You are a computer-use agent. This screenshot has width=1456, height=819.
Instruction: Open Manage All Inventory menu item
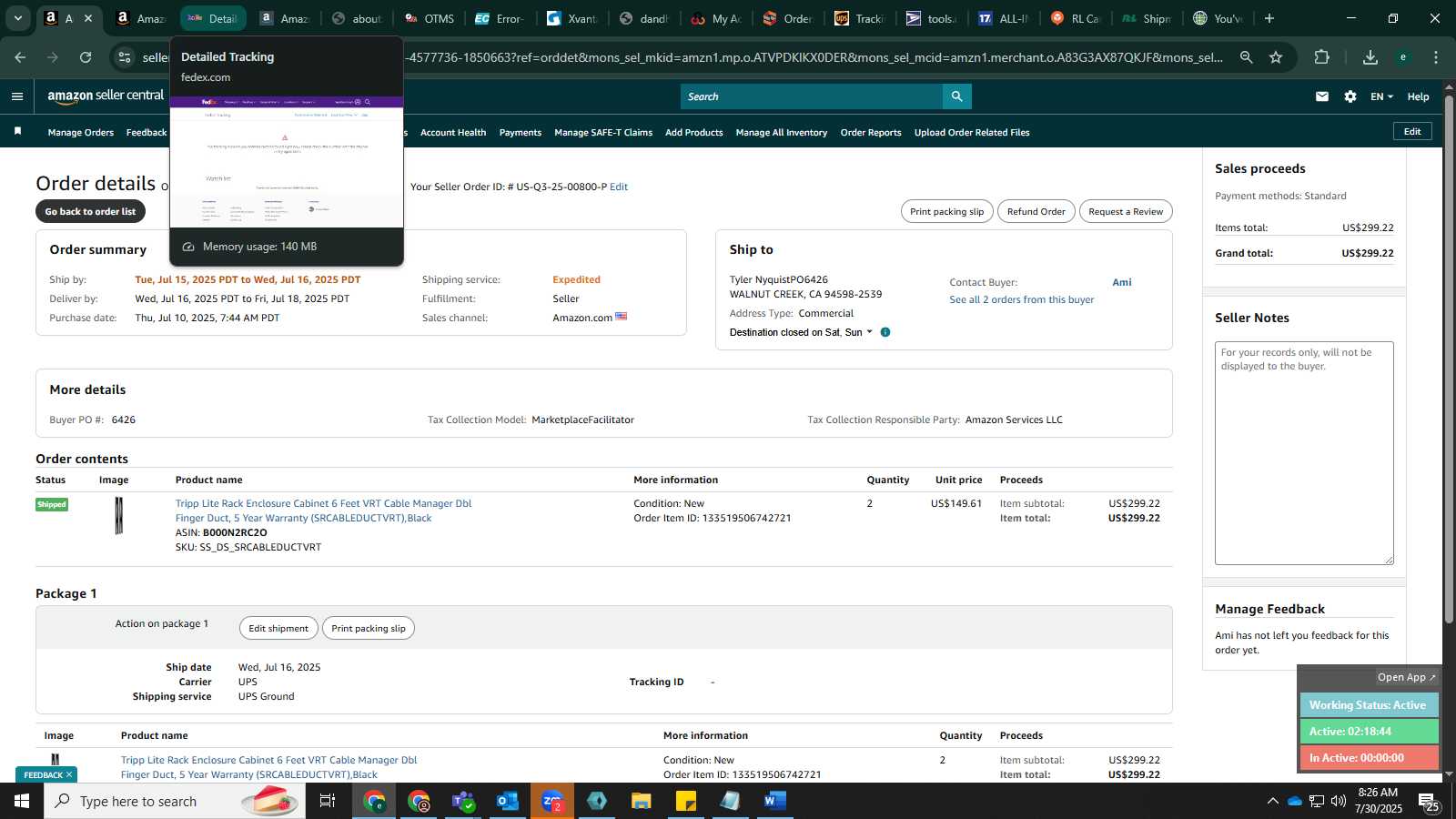click(x=782, y=133)
